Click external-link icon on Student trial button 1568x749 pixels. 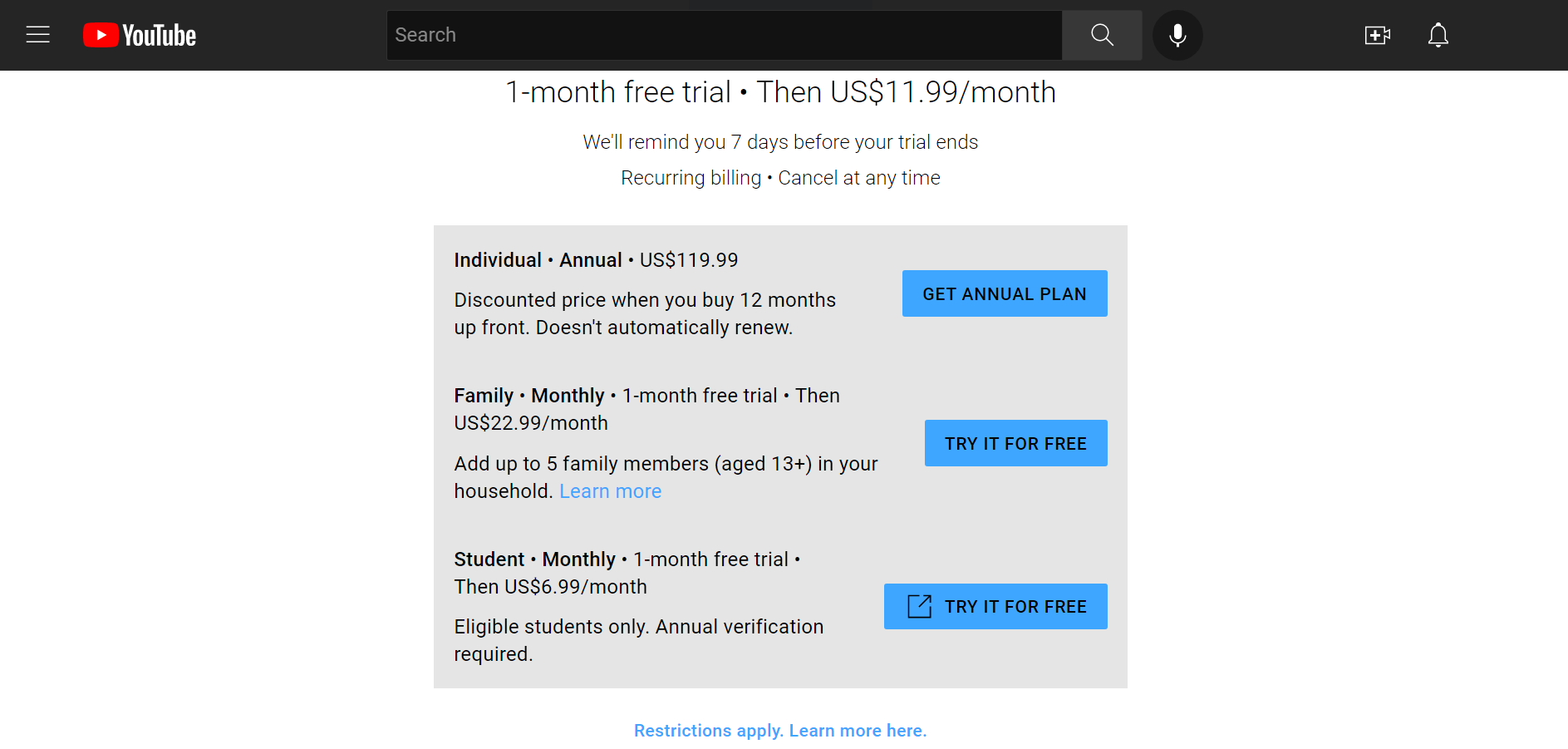click(x=919, y=606)
